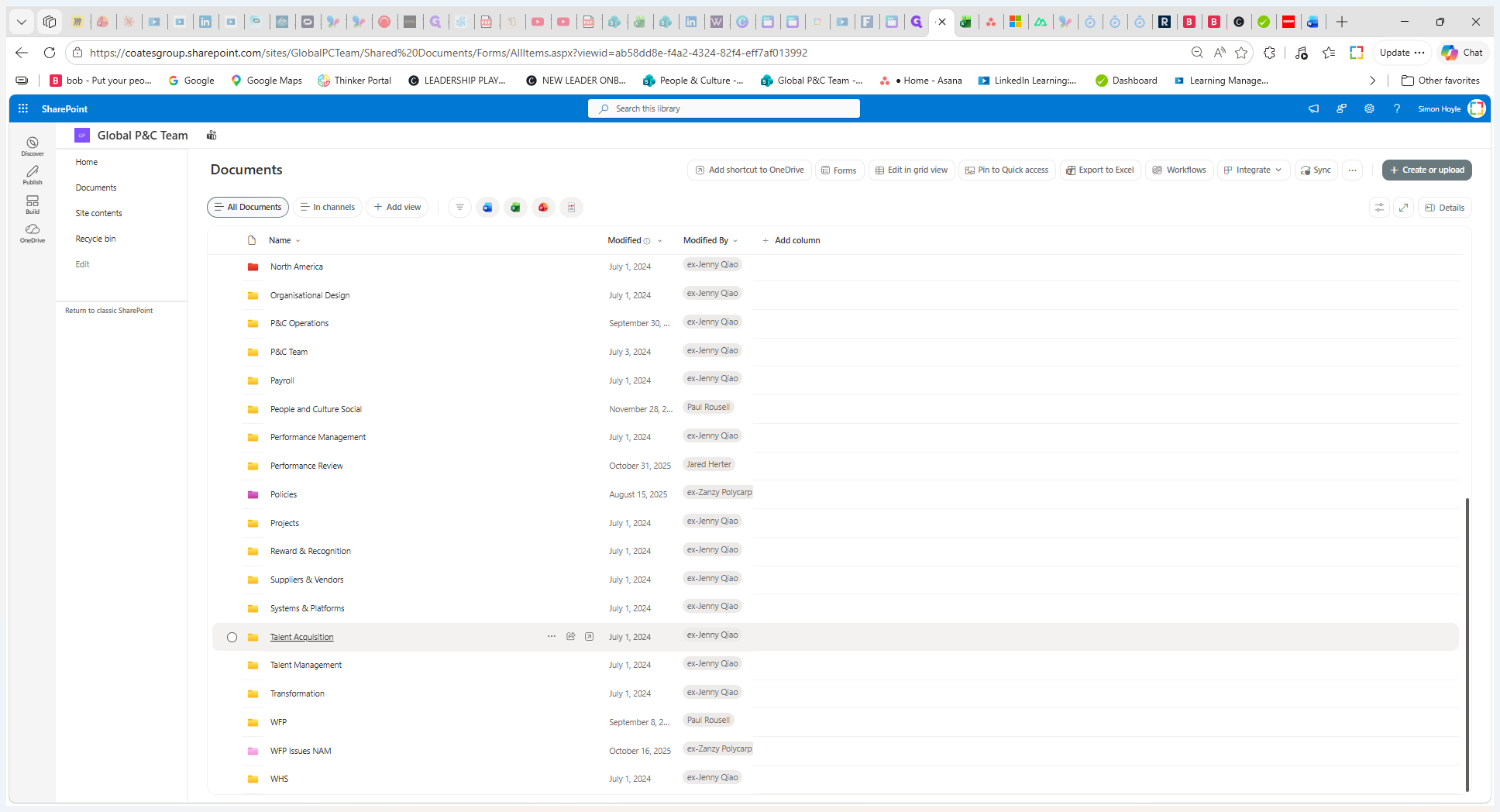Click Pin to Quick access
This screenshot has height=812, width=1500.
[x=1007, y=170]
